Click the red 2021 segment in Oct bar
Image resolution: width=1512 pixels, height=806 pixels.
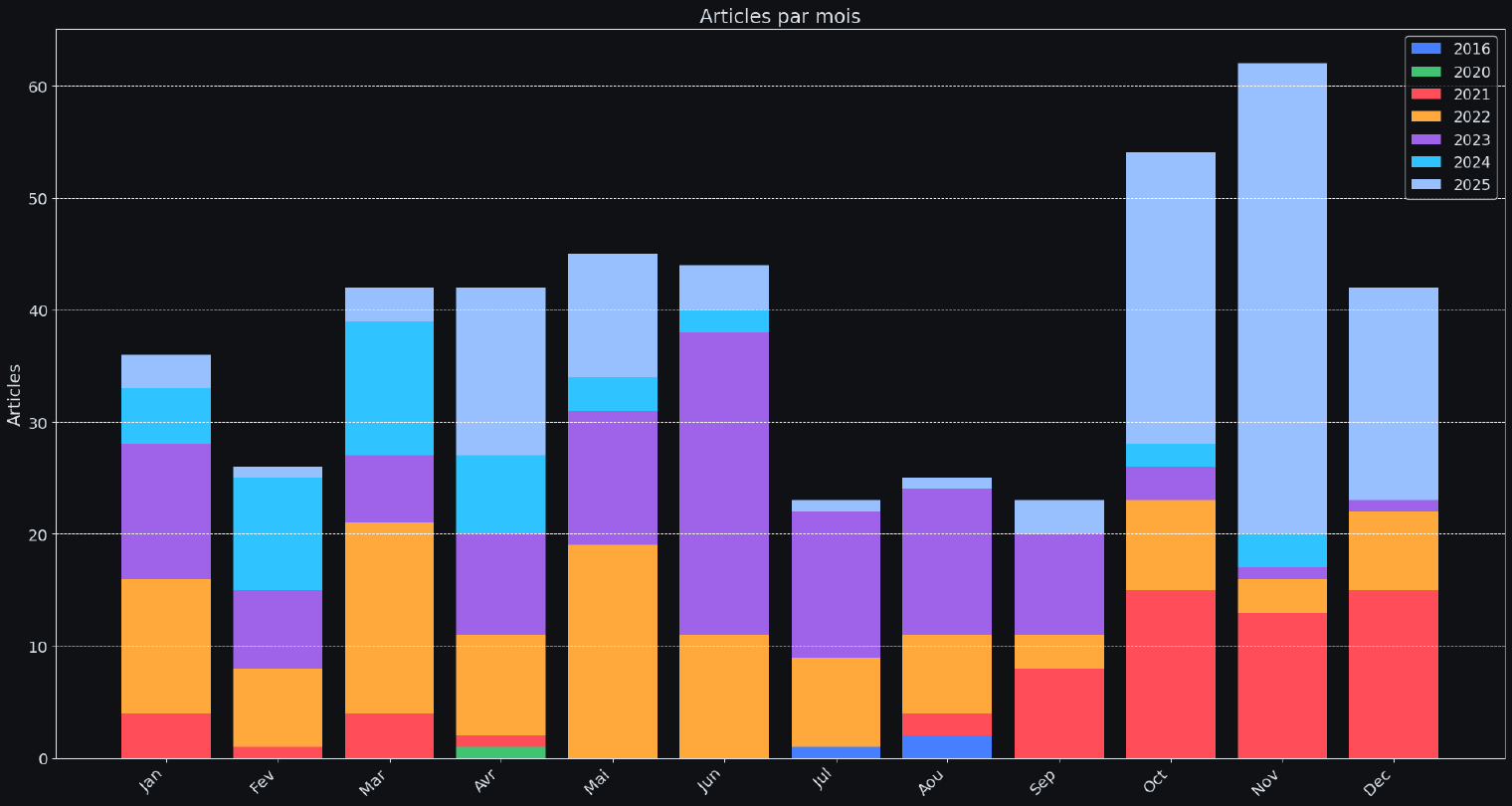(x=1170, y=674)
